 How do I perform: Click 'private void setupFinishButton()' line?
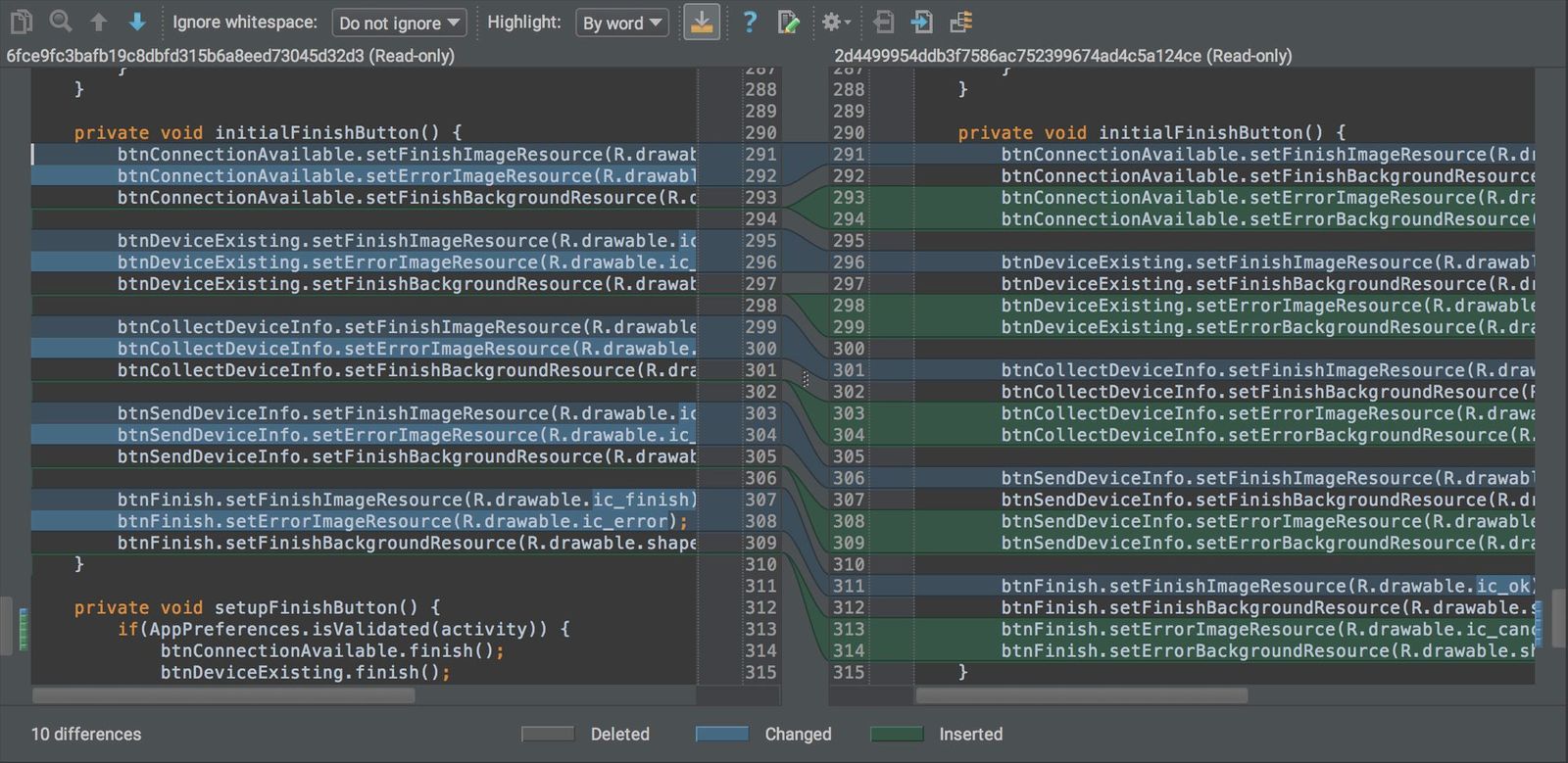(257, 607)
